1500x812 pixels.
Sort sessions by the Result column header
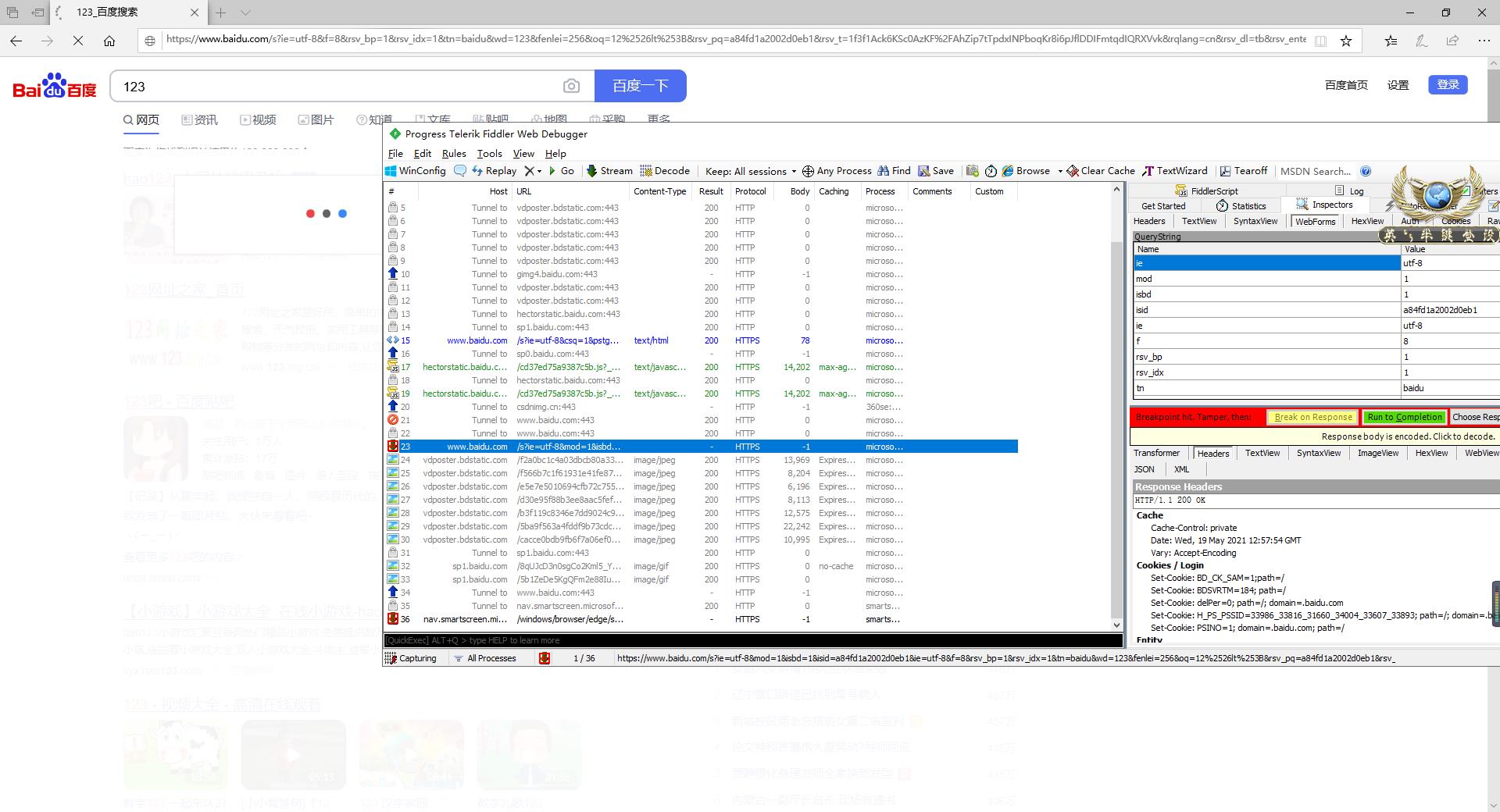click(x=710, y=191)
